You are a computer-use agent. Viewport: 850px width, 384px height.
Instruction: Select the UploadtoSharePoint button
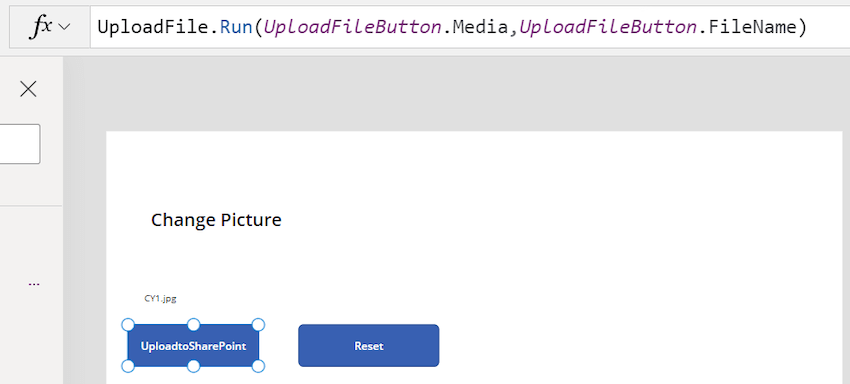coord(193,345)
